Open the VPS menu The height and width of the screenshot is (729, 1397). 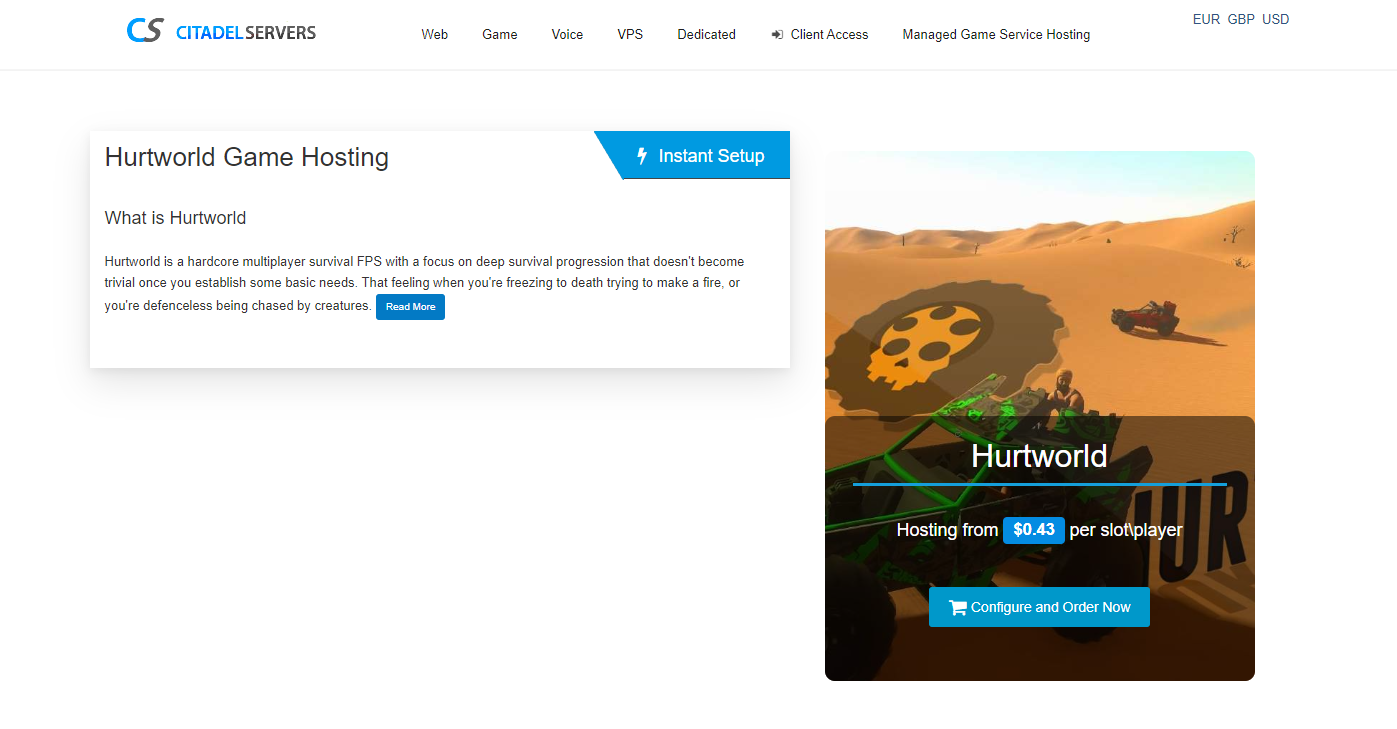tap(630, 34)
